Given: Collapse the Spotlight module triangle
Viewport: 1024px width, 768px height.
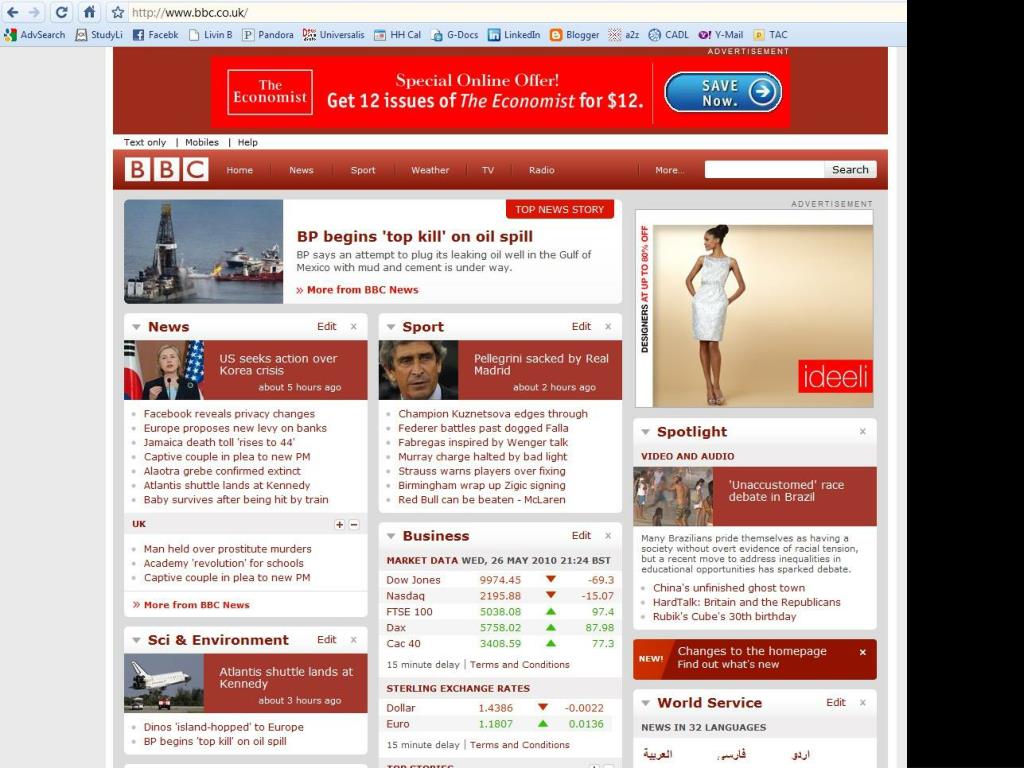Looking at the screenshot, I should pyautogui.click(x=645, y=432).
